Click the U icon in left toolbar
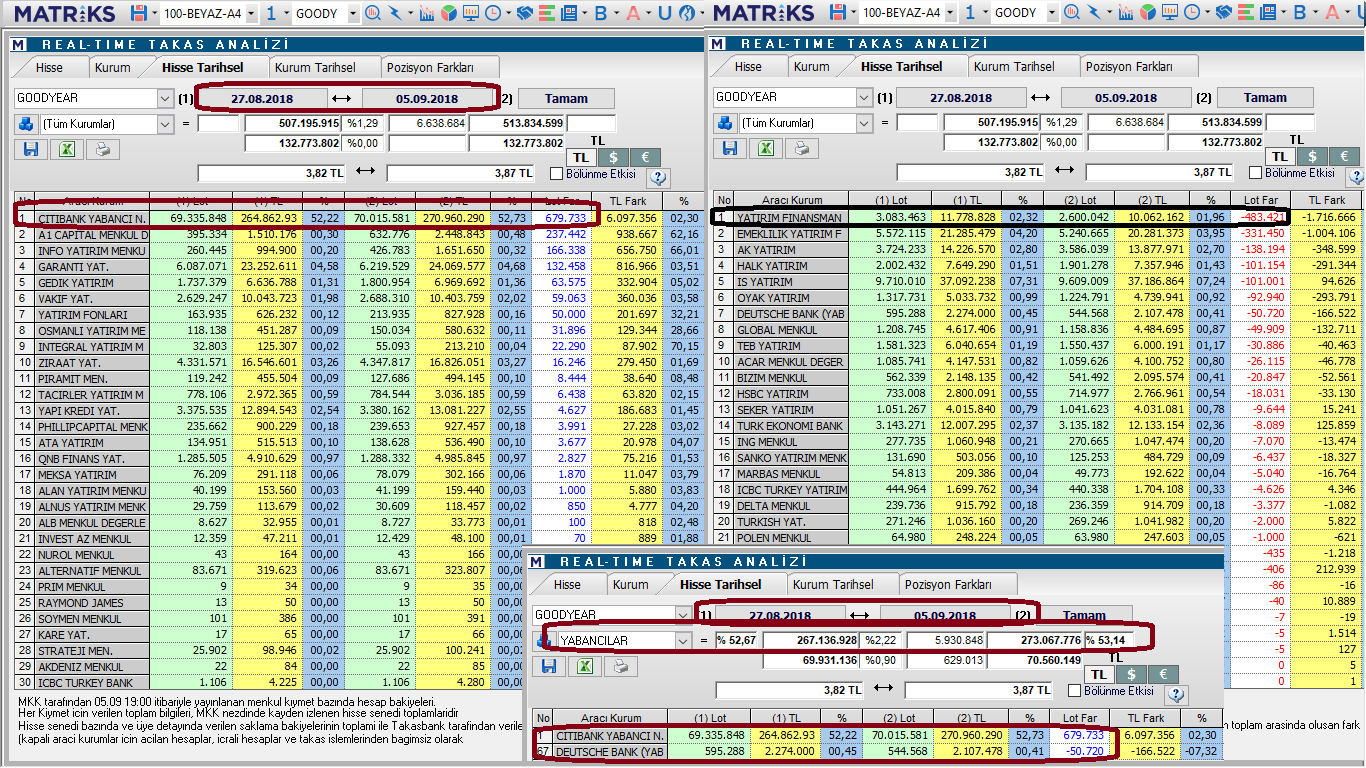 (665, 13)
